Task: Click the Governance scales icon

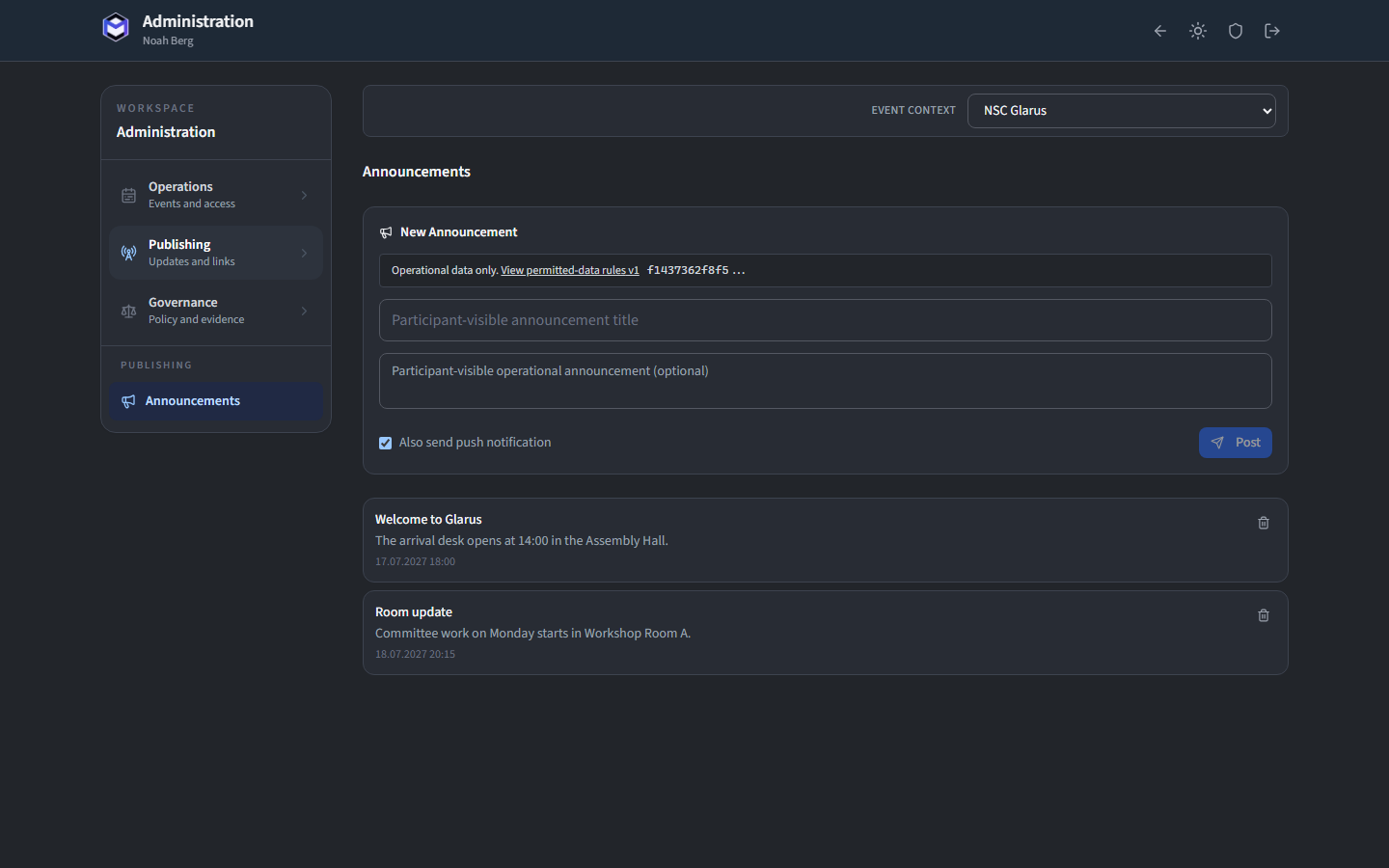Action: [x=128, y=312]
